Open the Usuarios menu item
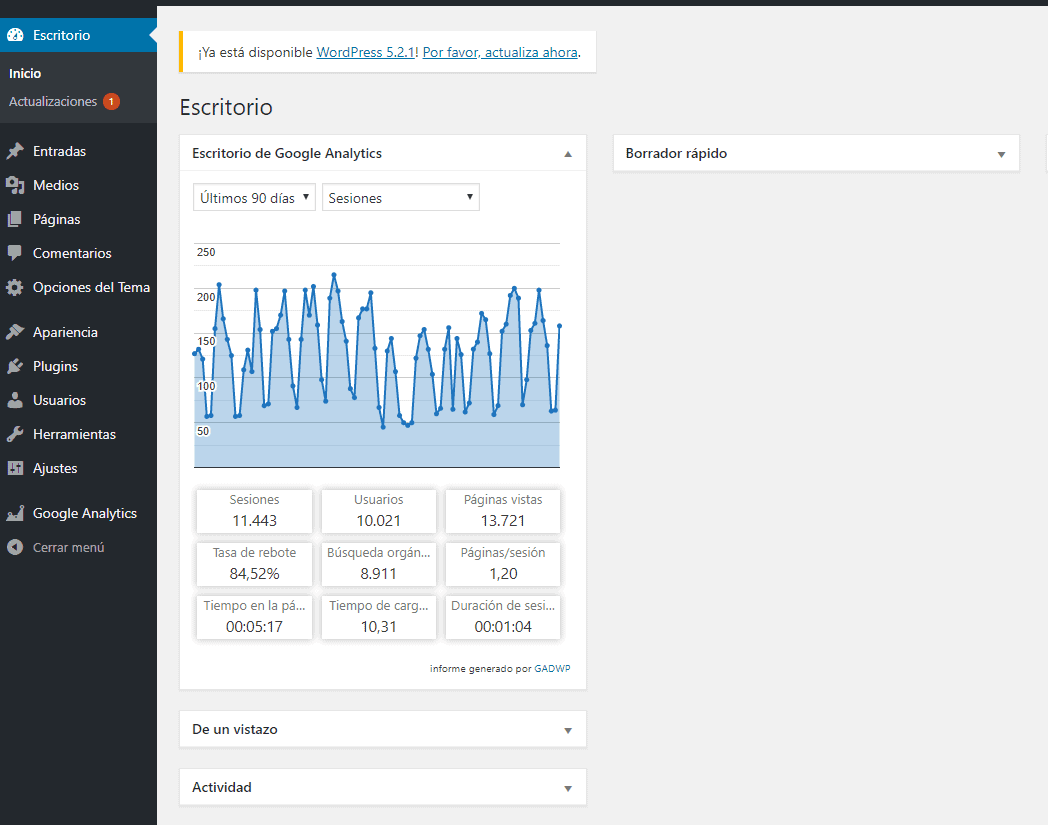The height and width of the screenshot is (825, 1048). click(59, 401)
